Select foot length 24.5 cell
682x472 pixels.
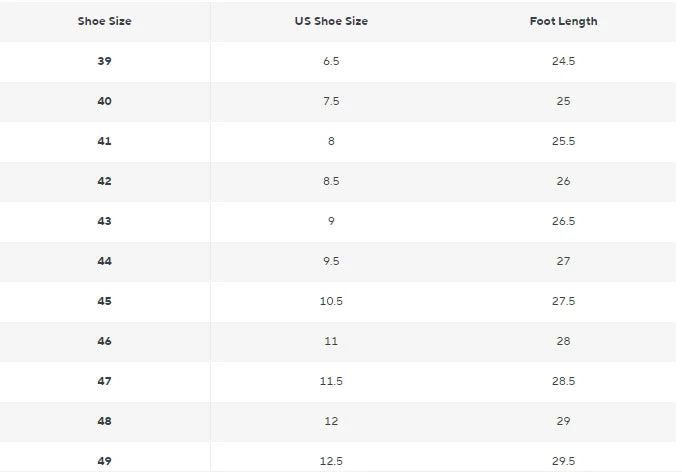563,61
